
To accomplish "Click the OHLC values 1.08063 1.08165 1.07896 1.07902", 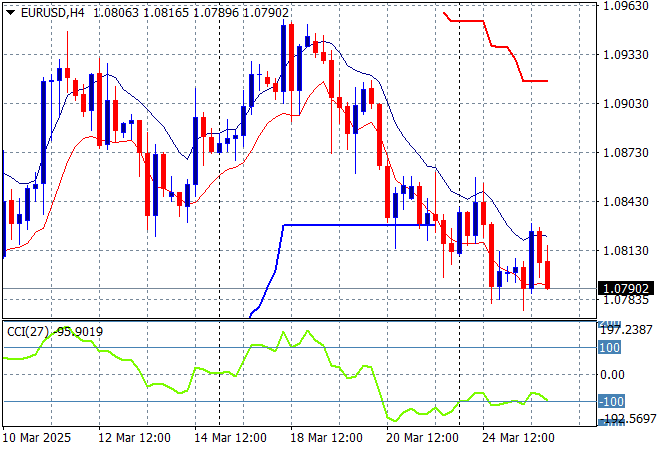I will click(191, 13).
